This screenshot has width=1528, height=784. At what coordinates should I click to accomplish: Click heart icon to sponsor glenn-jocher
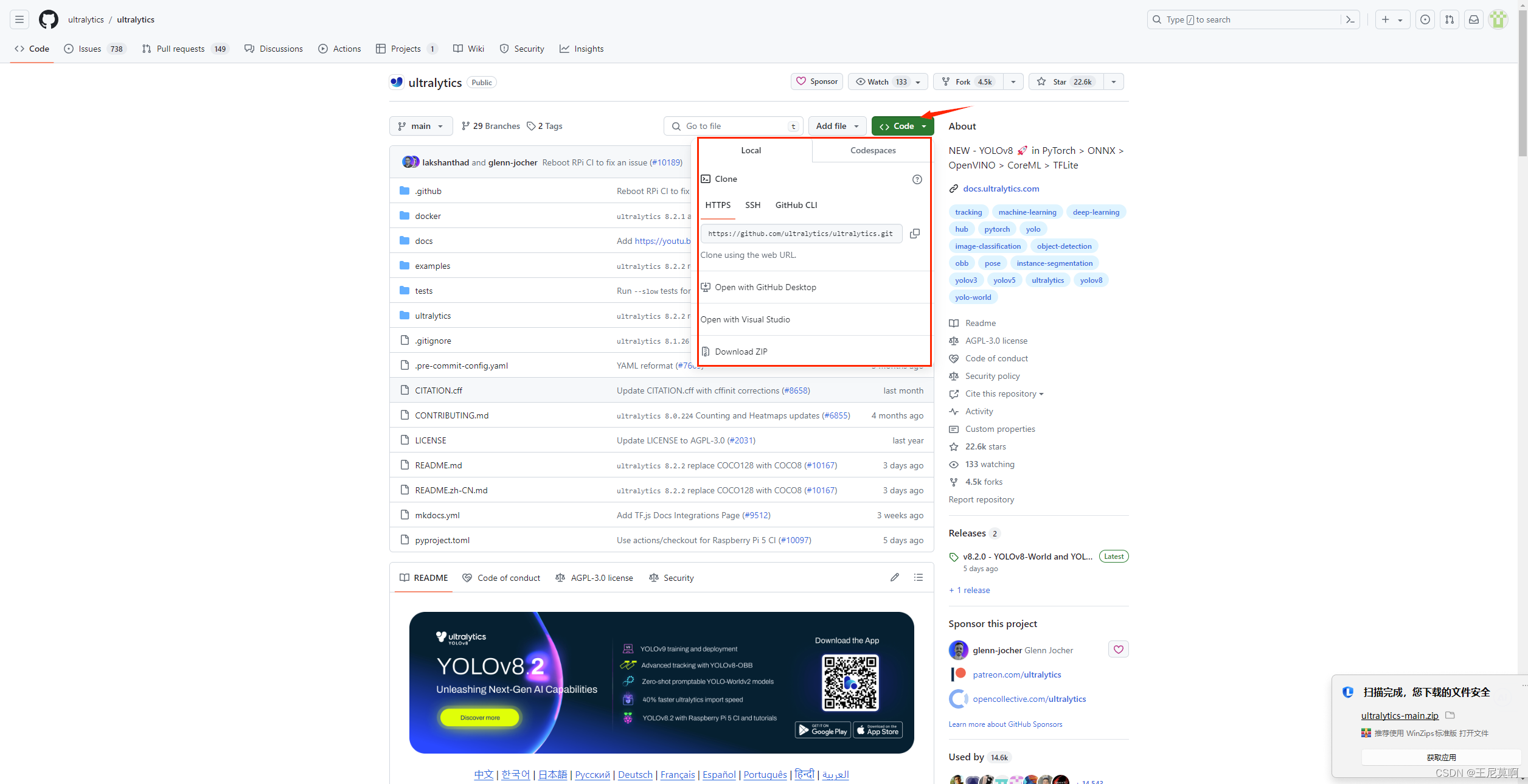[x=1118, y=650]
